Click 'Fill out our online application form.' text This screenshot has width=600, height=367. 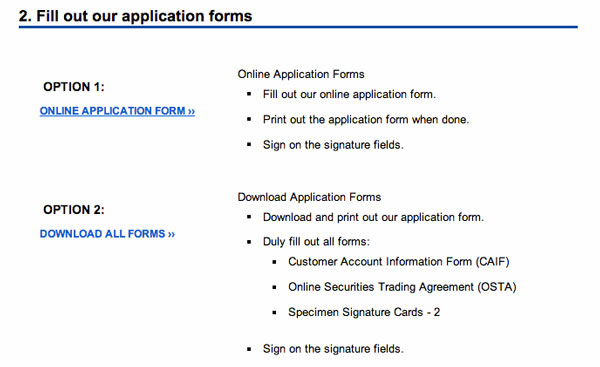[349, 95]
